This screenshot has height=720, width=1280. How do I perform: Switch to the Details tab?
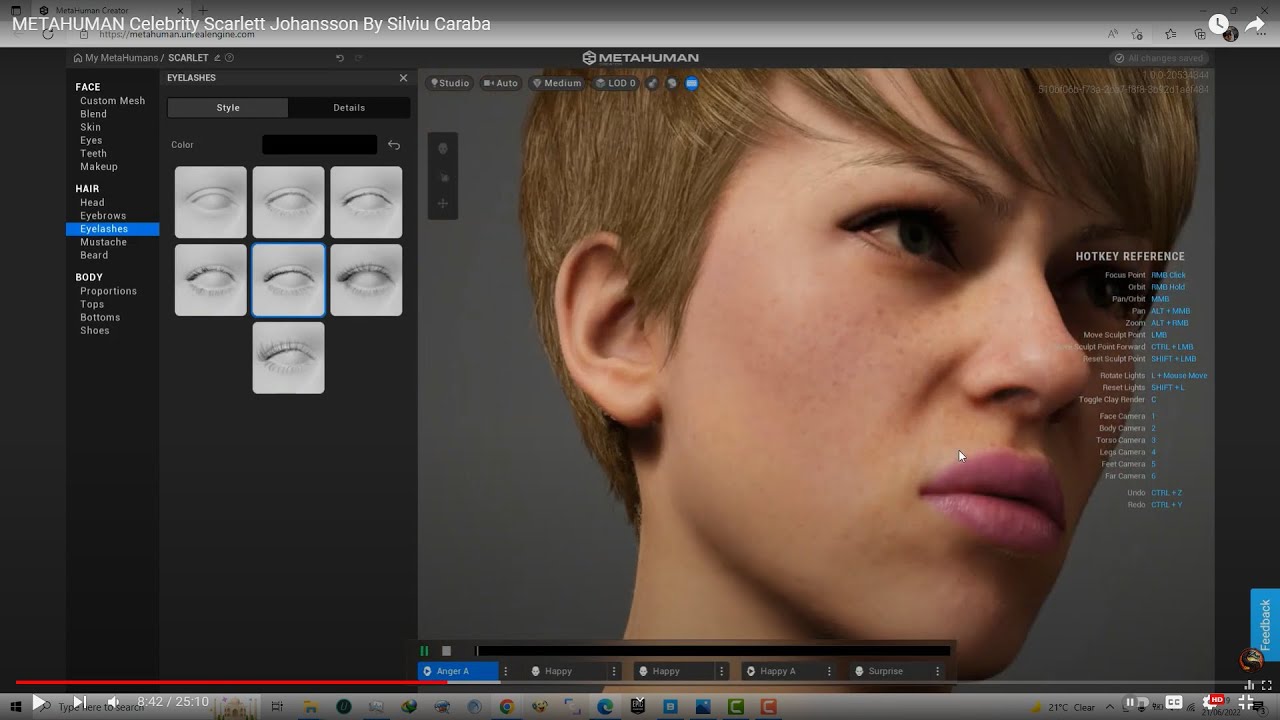tap(349, 108)
